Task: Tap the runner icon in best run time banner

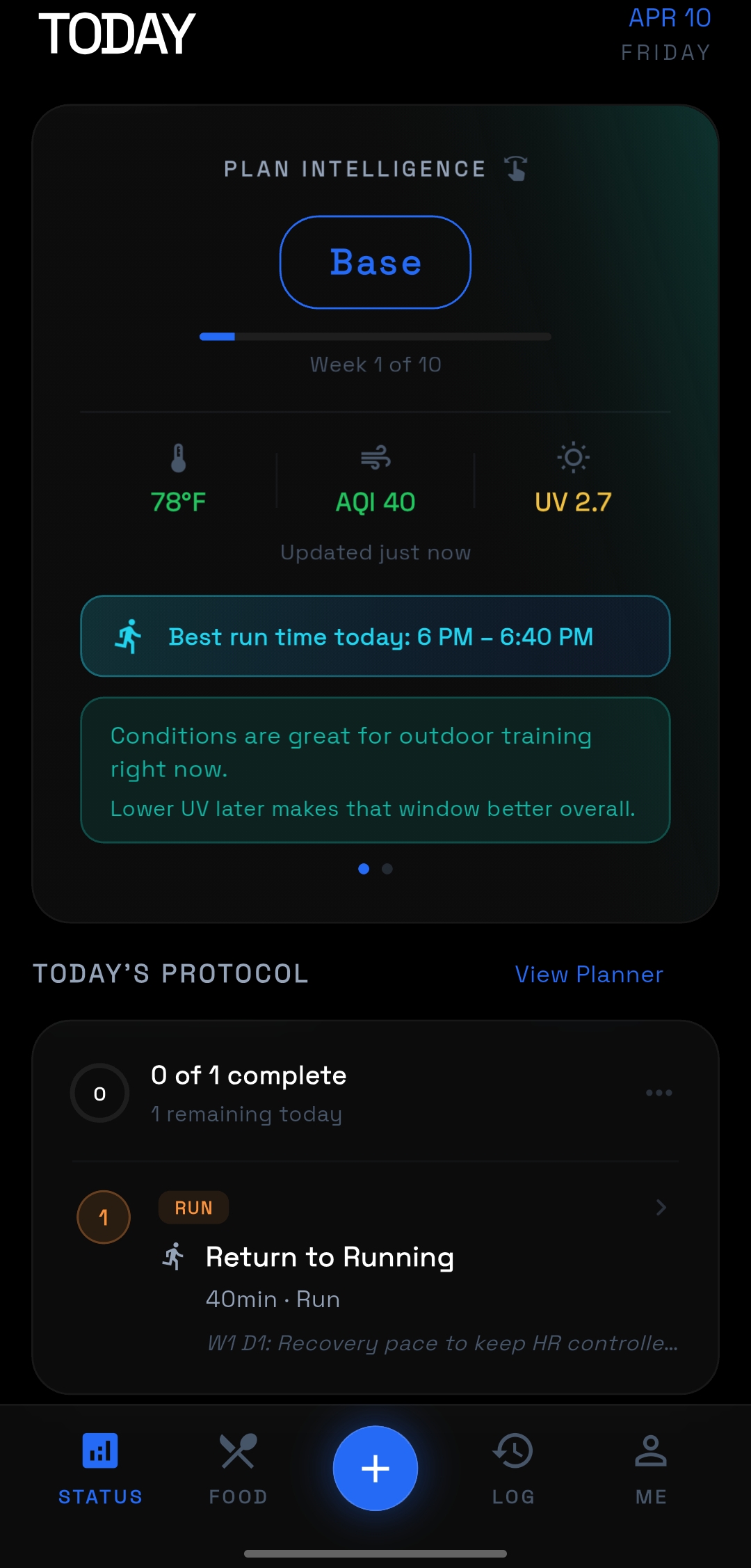Action: (129, 637)
